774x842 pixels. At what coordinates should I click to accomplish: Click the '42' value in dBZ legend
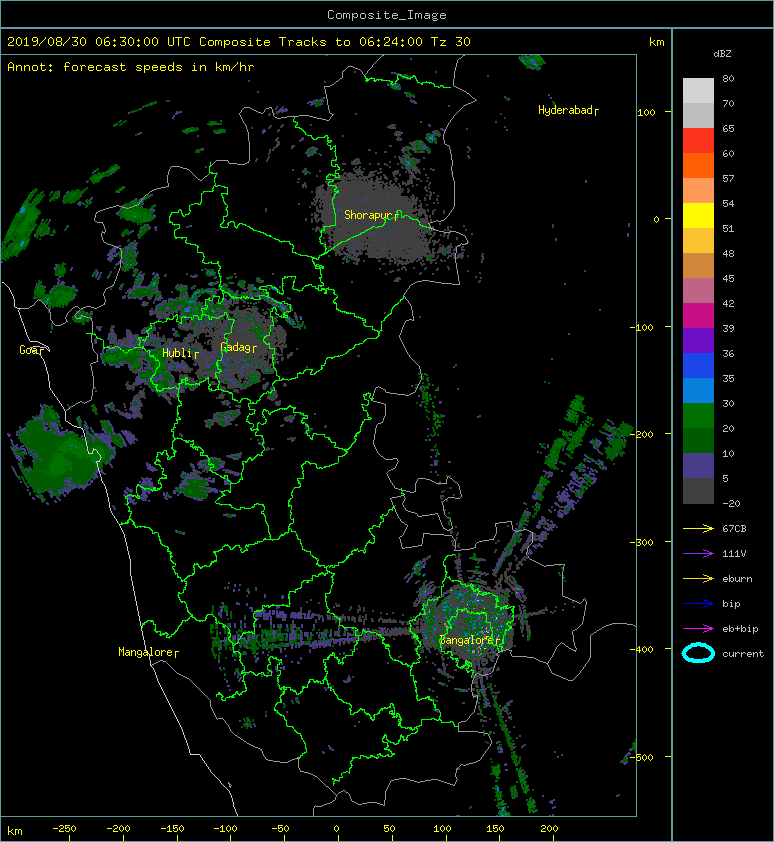pos(728,303)
